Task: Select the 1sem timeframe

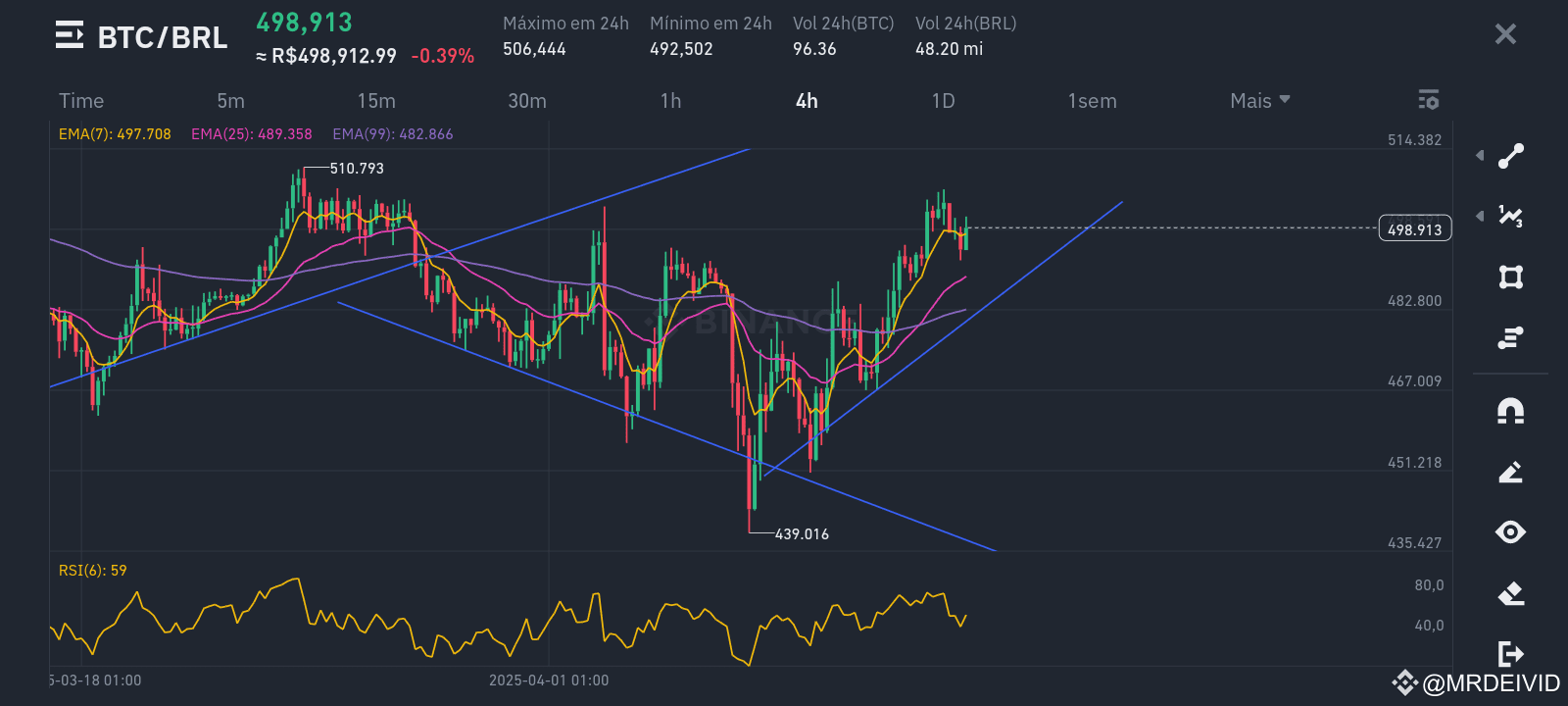Action: tap(1092, 101)
